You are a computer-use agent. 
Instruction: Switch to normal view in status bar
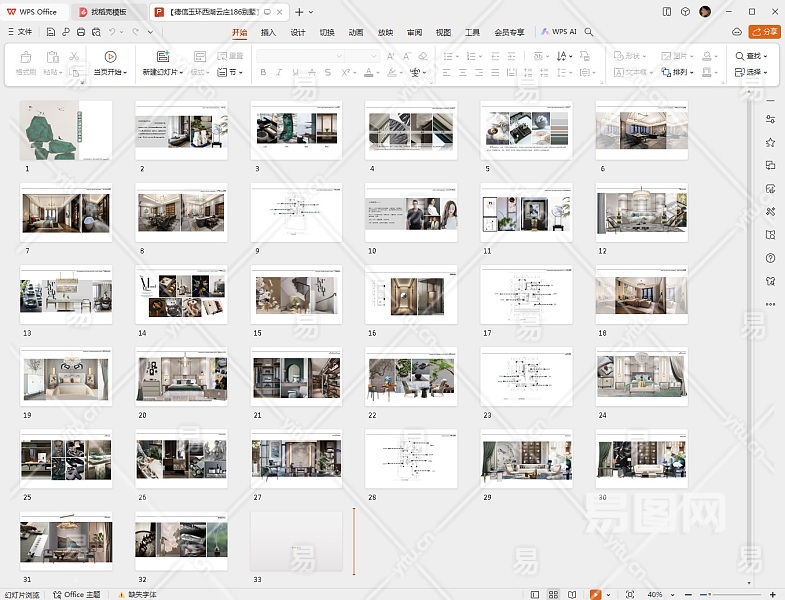pos(534,595)
